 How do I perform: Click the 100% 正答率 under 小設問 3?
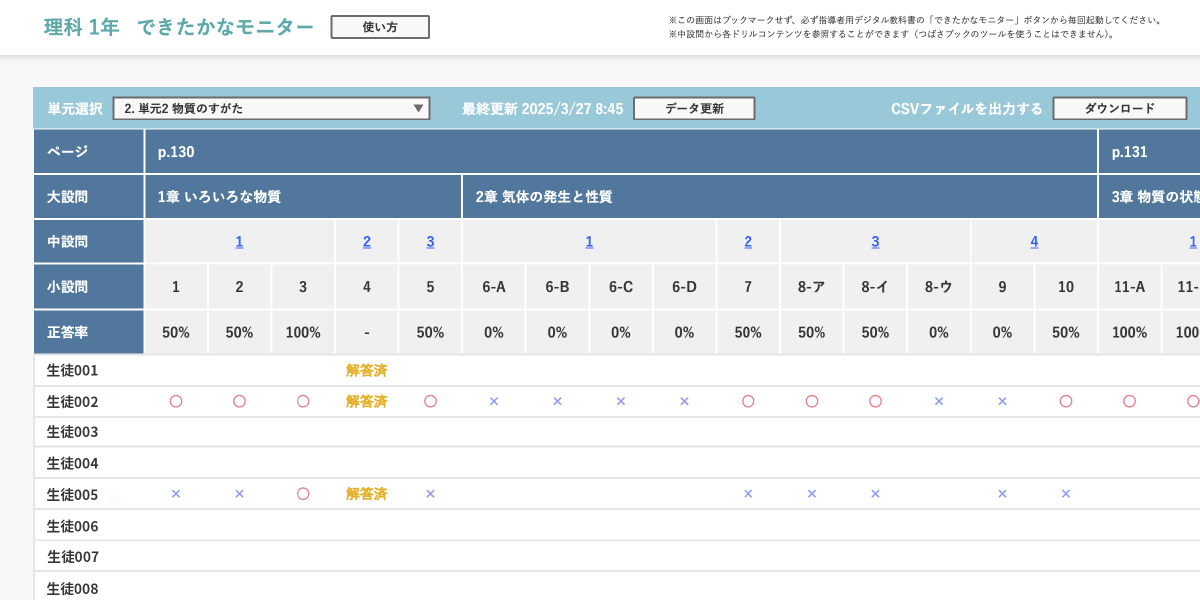[303, 333]
